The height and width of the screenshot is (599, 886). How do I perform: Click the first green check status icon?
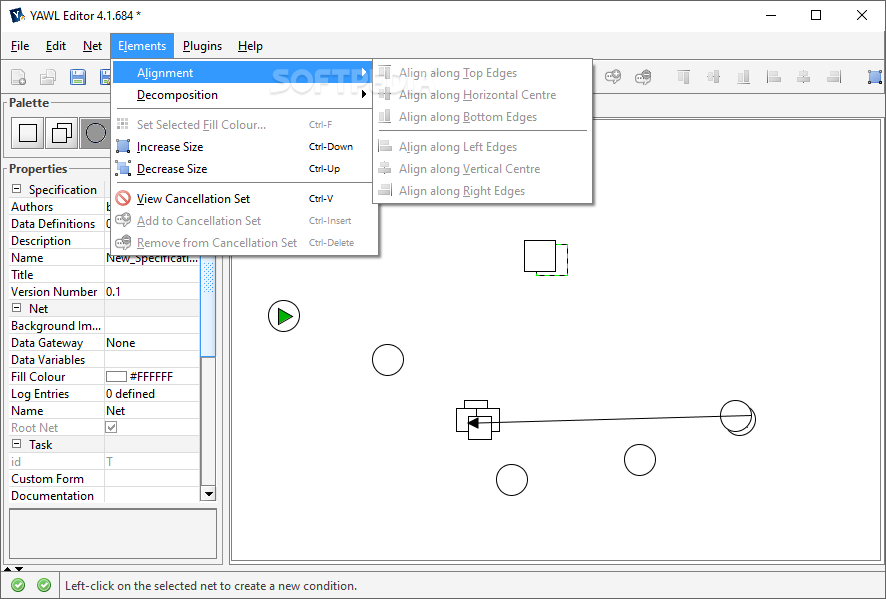click(18, 585)
